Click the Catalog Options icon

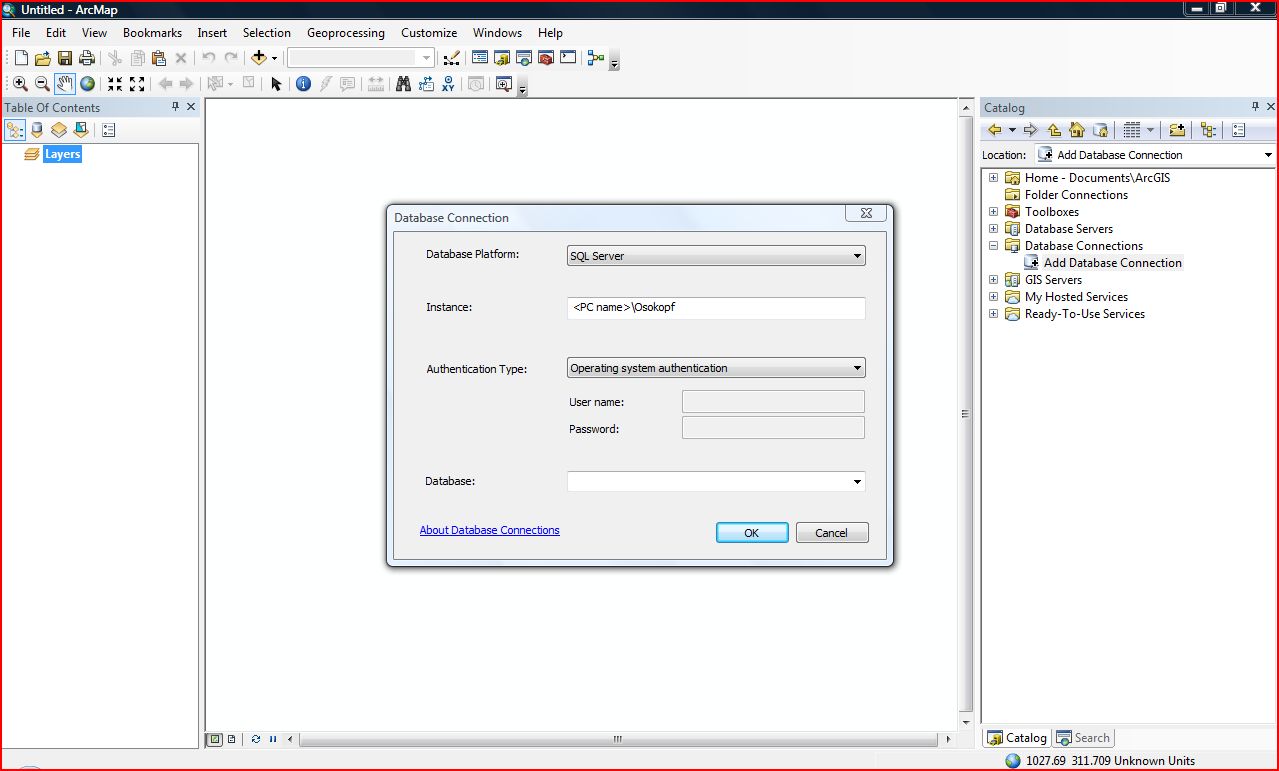pyautogui.click(x=1238, y=130)
